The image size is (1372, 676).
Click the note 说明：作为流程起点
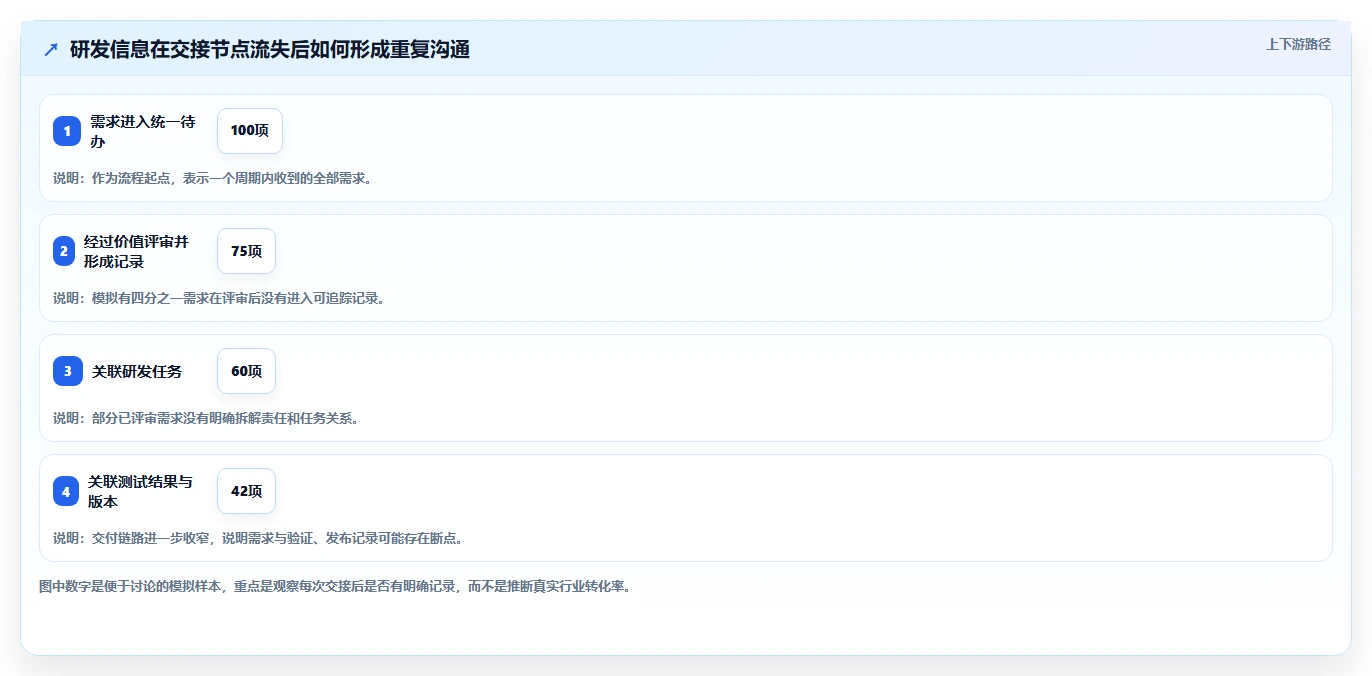tap(212, 178)
